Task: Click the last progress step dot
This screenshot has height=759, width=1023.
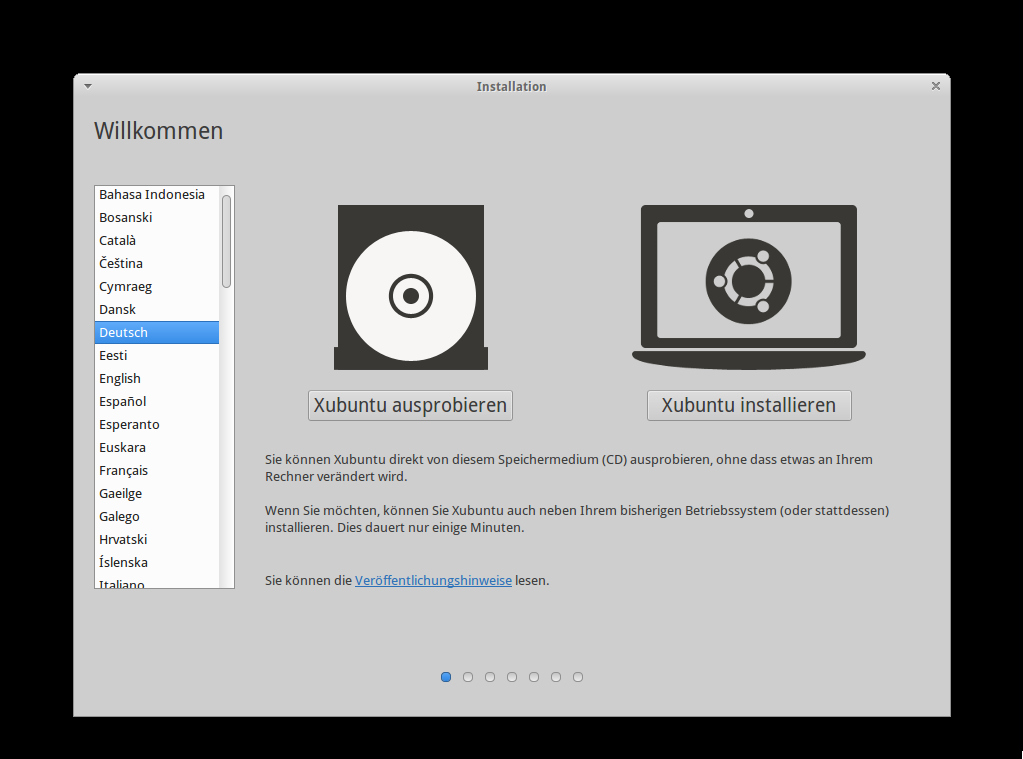Action: pyautogui.click(x=578, y=677)
